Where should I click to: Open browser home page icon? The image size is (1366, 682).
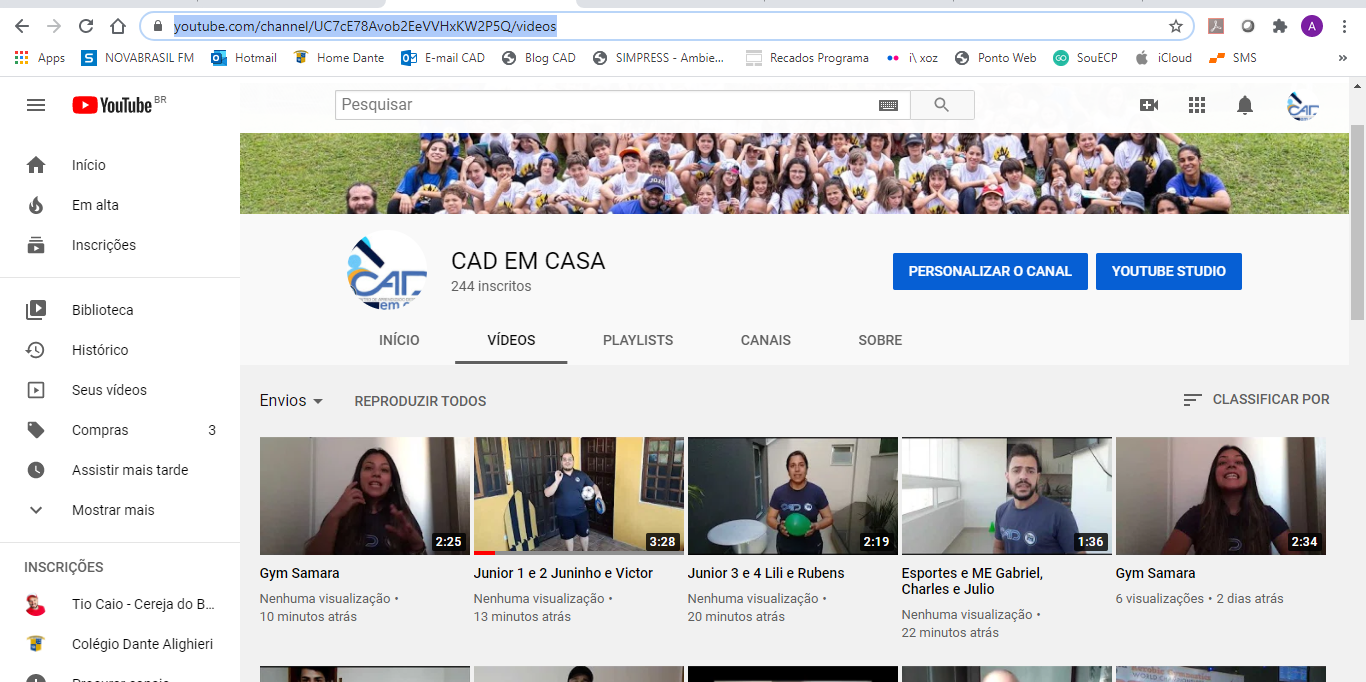click(x=118, y=26)
